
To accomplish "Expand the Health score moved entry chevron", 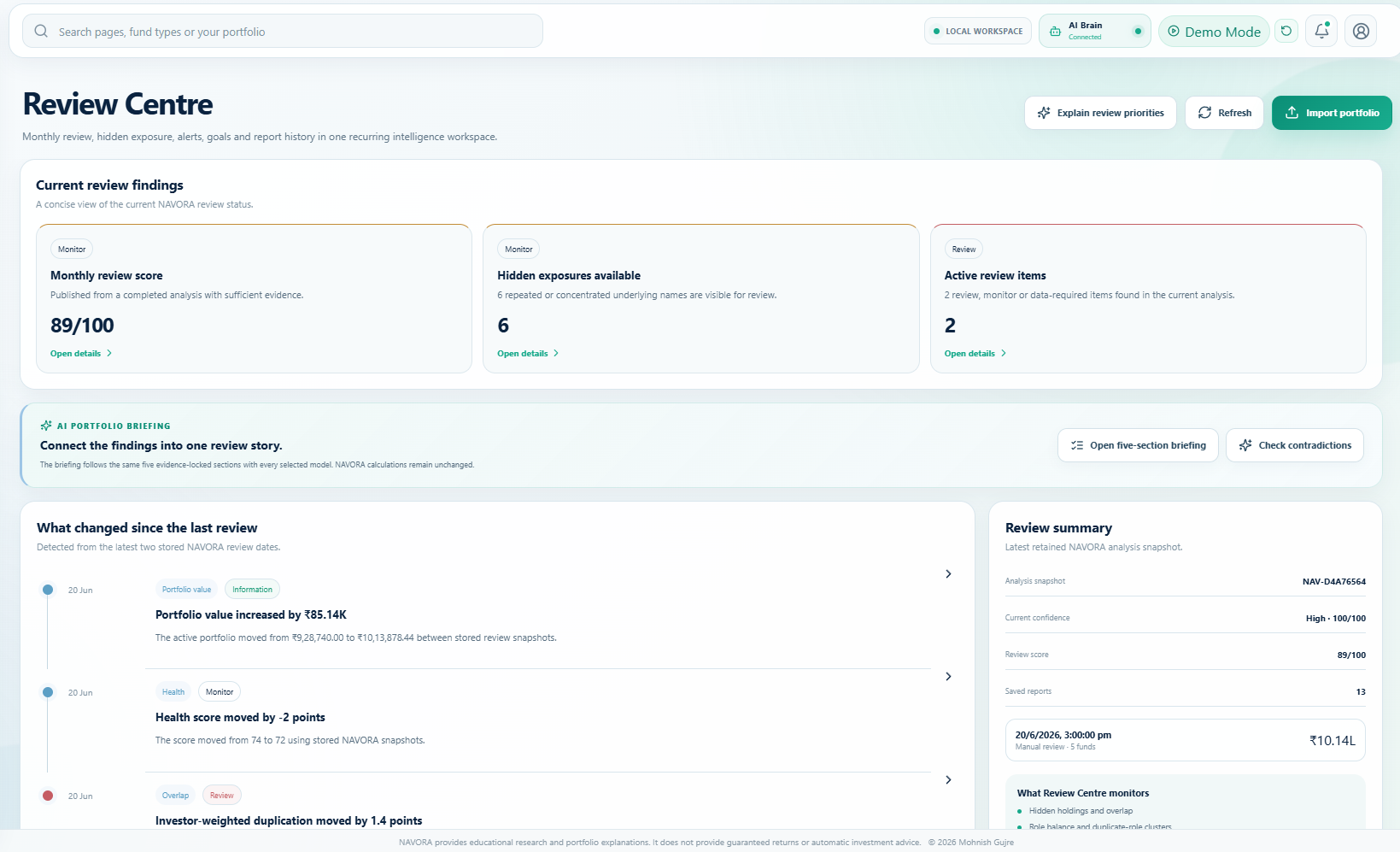I will pyautogui.click(x=948, y=677).
